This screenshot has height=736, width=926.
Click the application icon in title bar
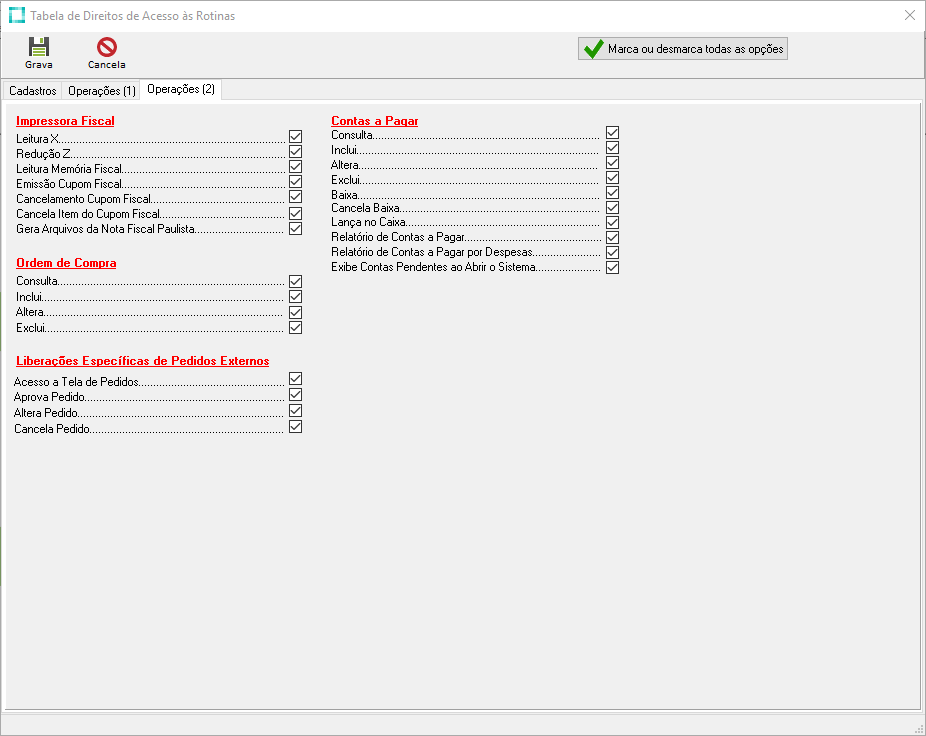point(16,16)
